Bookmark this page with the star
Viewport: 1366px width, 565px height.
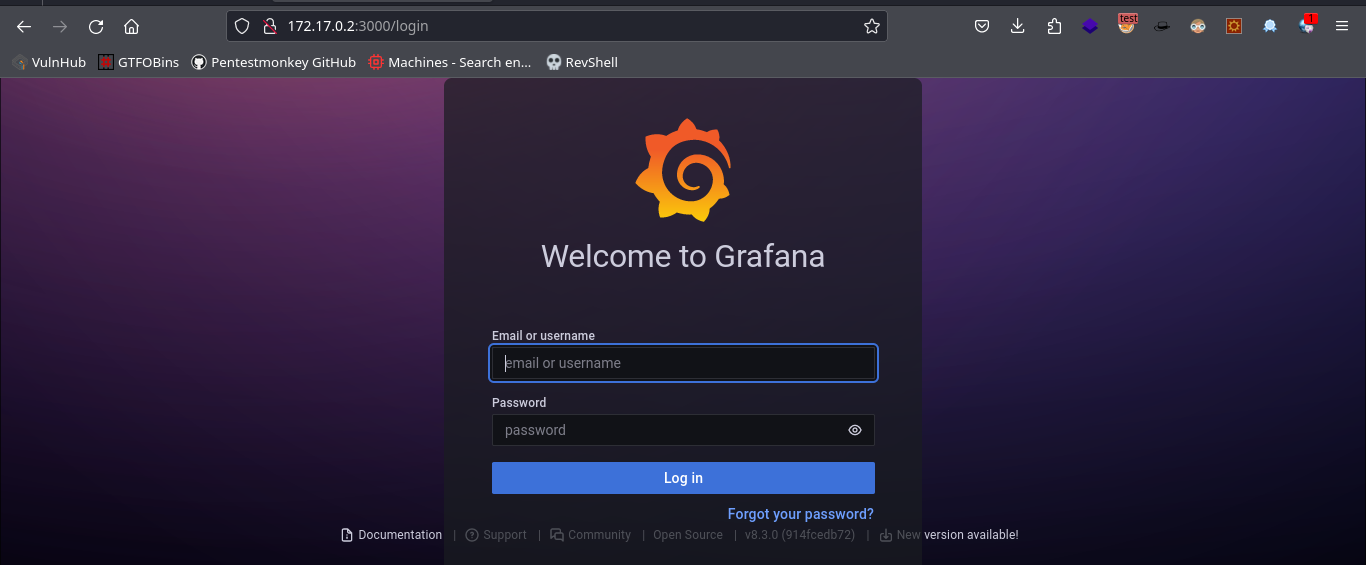(x=872, y=26)
